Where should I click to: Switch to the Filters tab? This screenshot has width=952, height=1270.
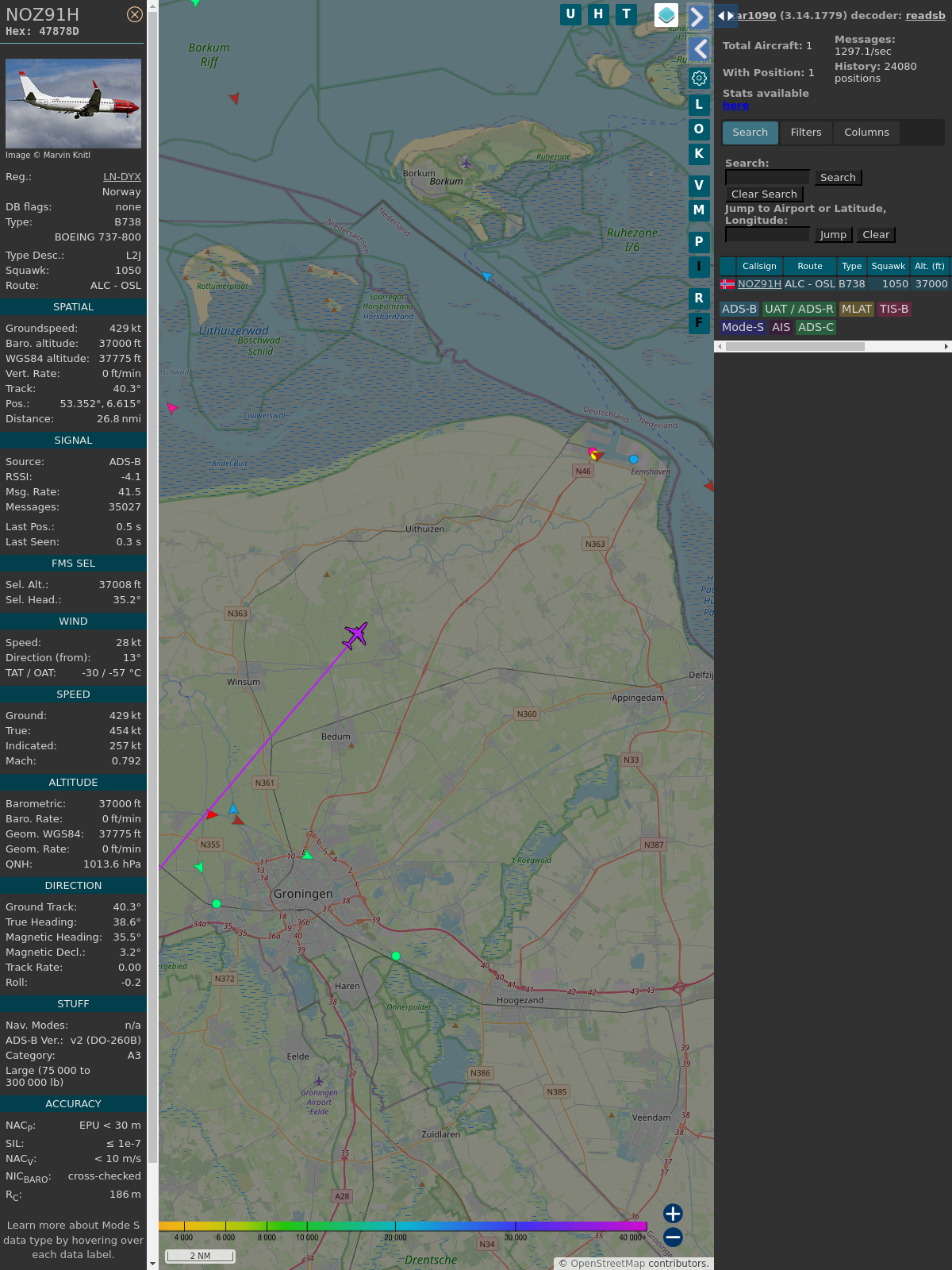pyautogui.click(x=805, y=133)
